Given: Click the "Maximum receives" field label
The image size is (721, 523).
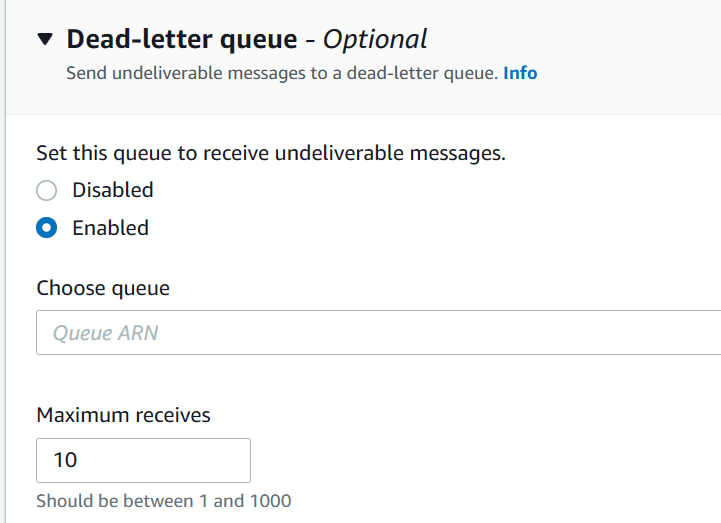Looking at the screenshot, I should pyautogui.click(x=123, y=415).
